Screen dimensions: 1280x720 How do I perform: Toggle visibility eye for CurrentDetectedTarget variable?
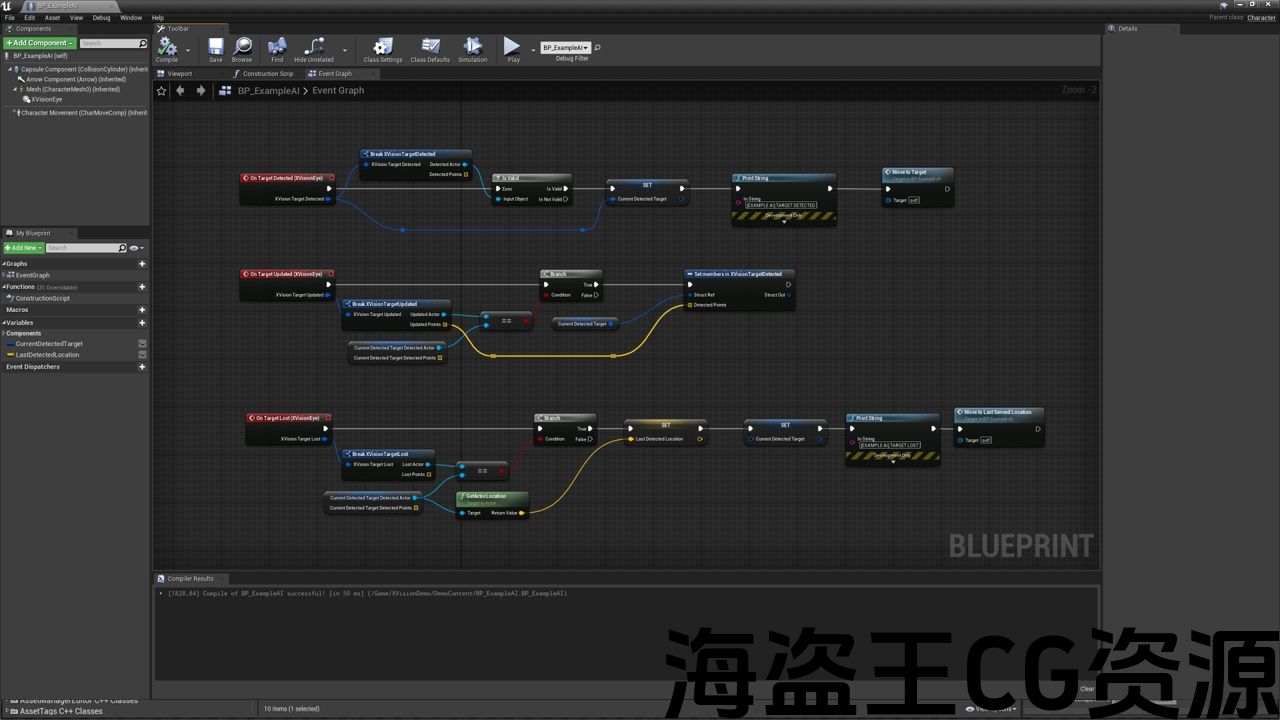(142, 344)
